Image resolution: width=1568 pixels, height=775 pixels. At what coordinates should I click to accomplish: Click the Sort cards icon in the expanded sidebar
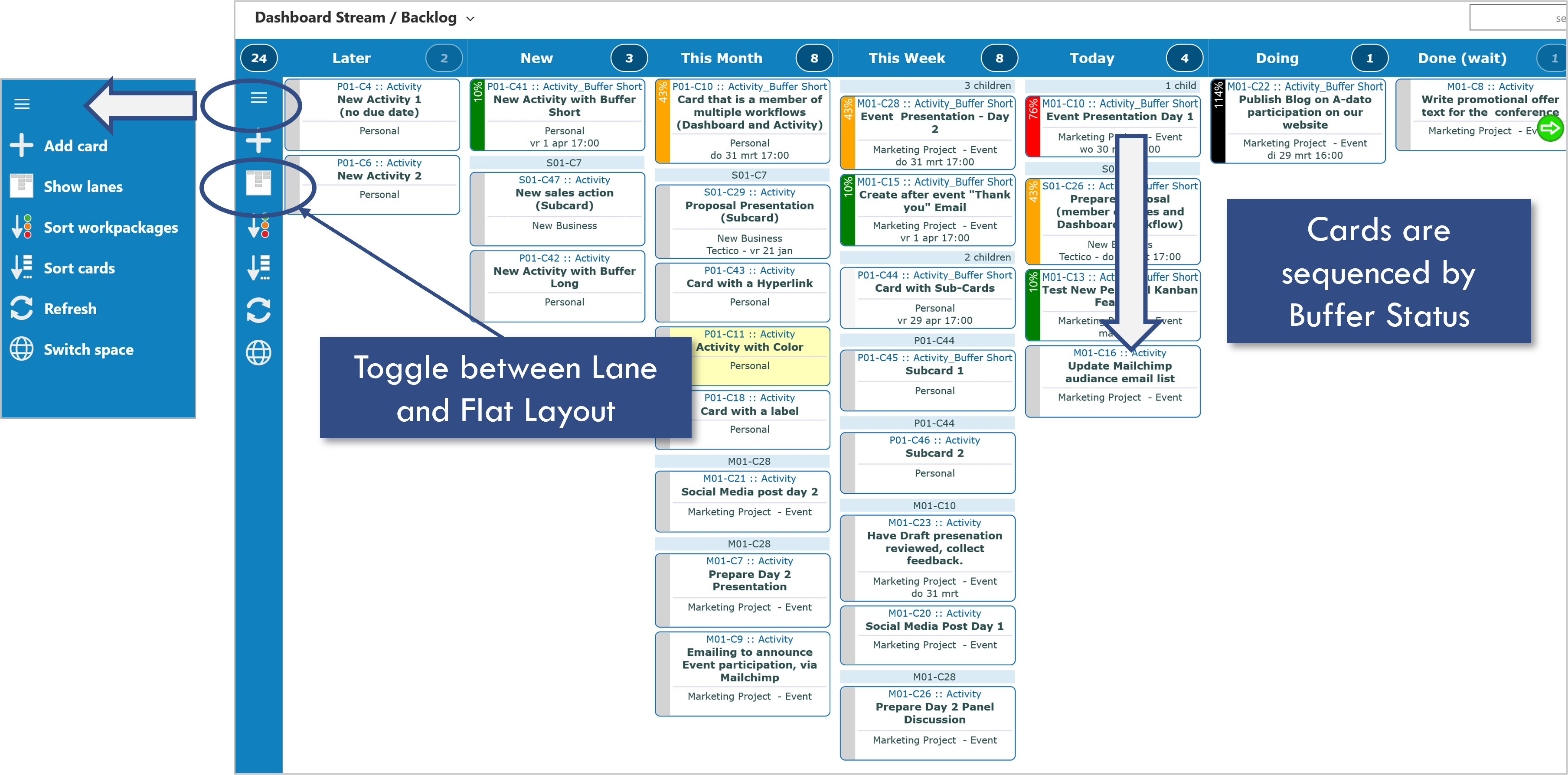pyautogui.click(x=22, y=268)
